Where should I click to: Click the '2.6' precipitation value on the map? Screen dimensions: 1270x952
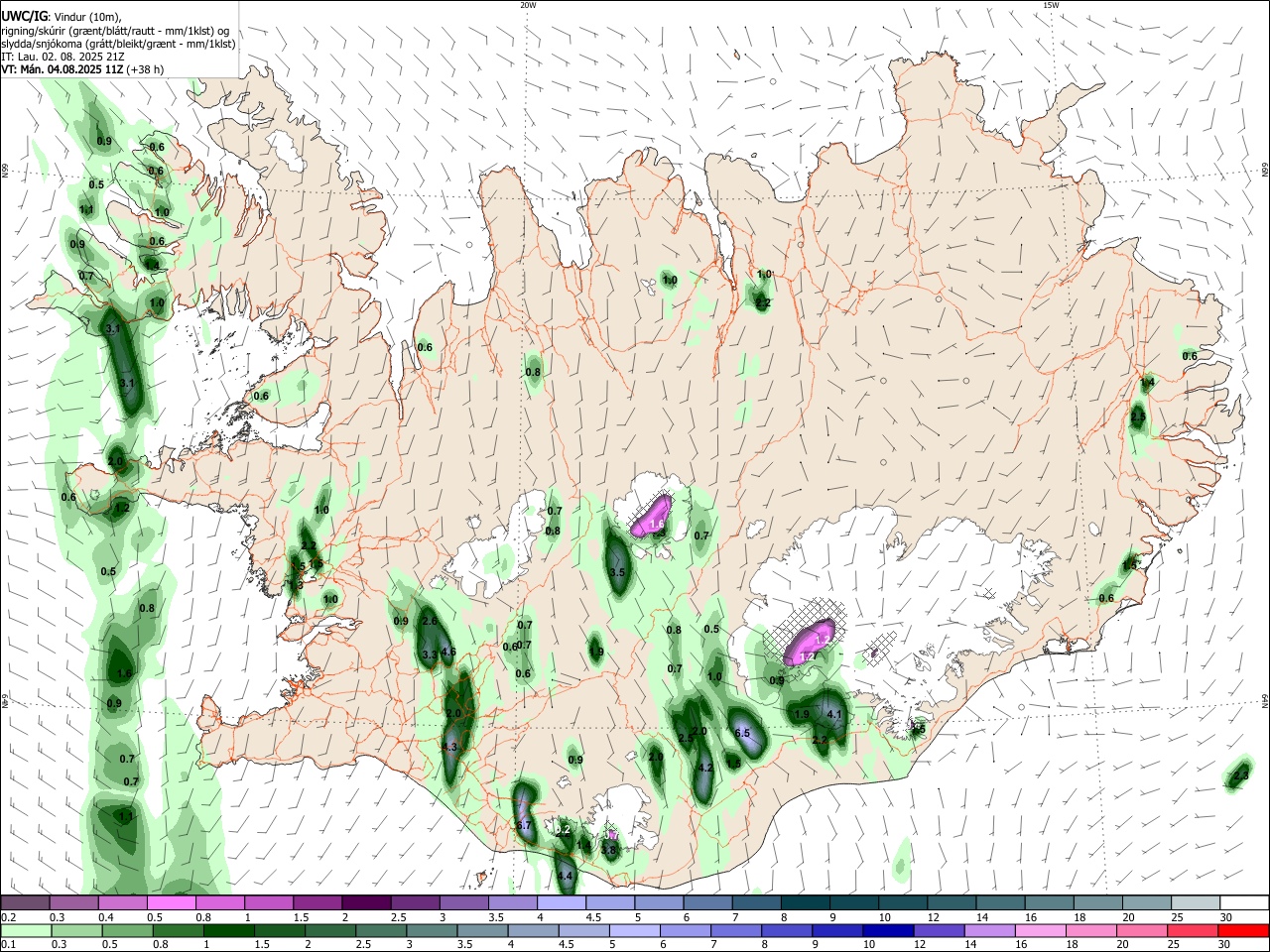[430, 622]
